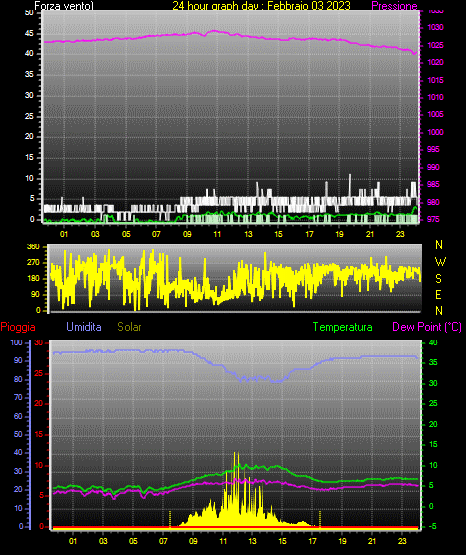Click the humidity minimum near hour 15

coord(278,381)
